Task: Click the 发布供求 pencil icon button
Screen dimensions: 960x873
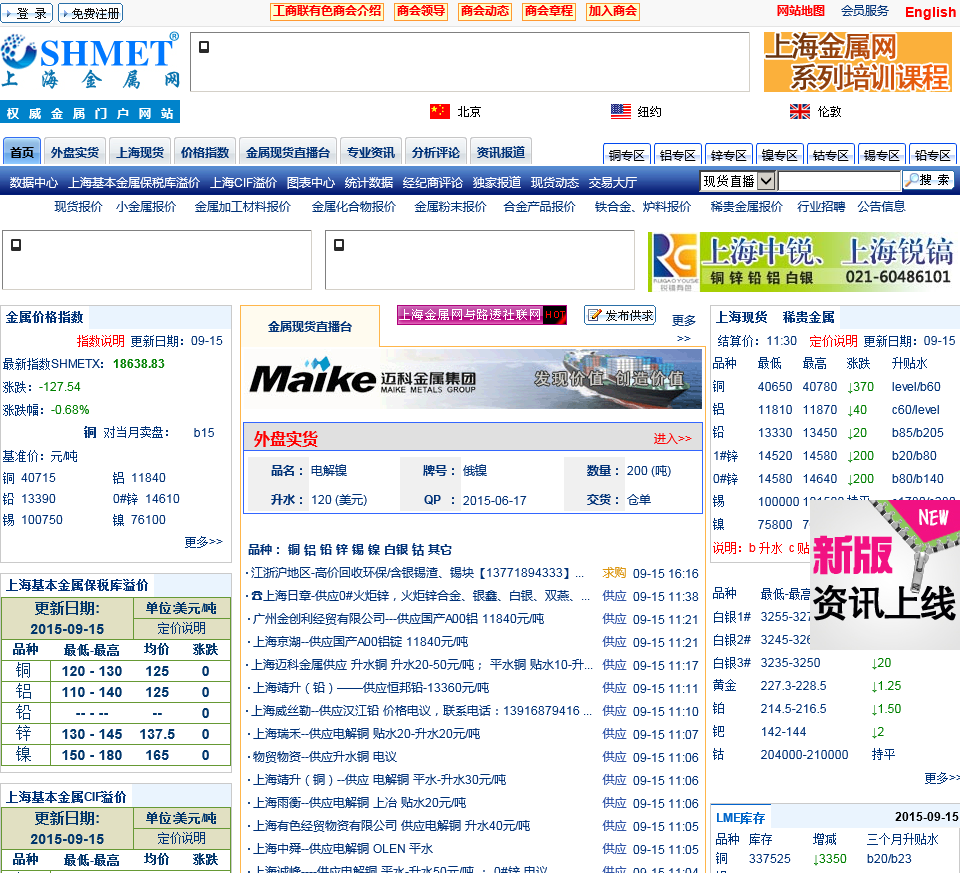Action: [620, 315]
